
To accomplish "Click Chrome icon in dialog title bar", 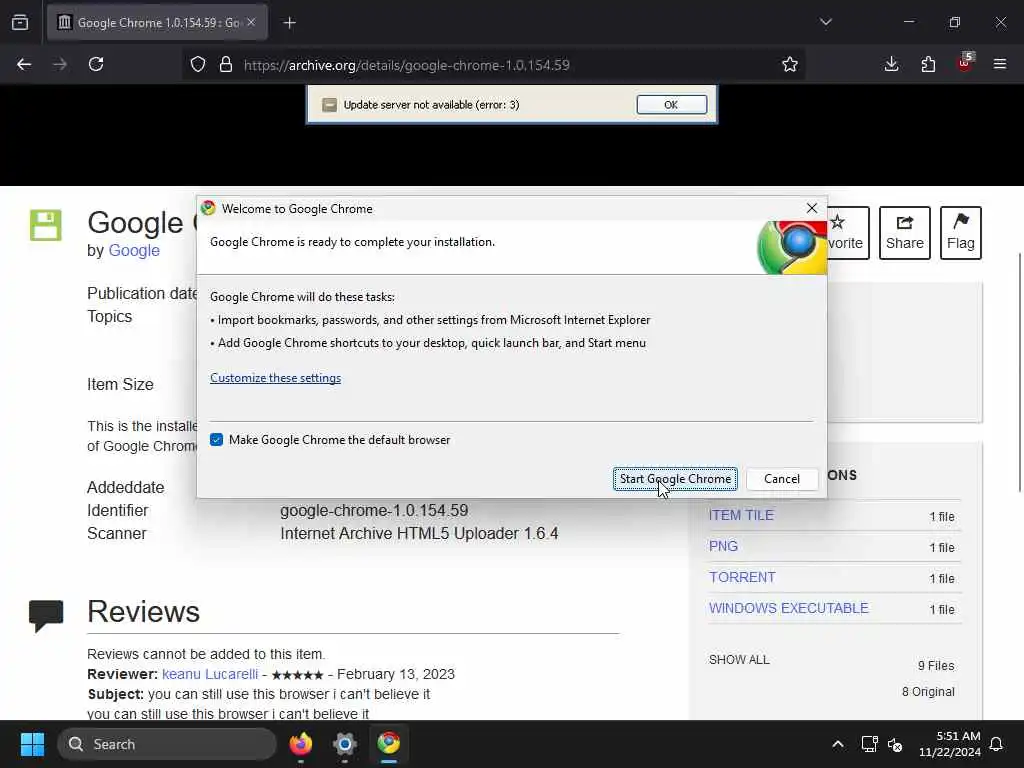I will click(x=208, y=208).
